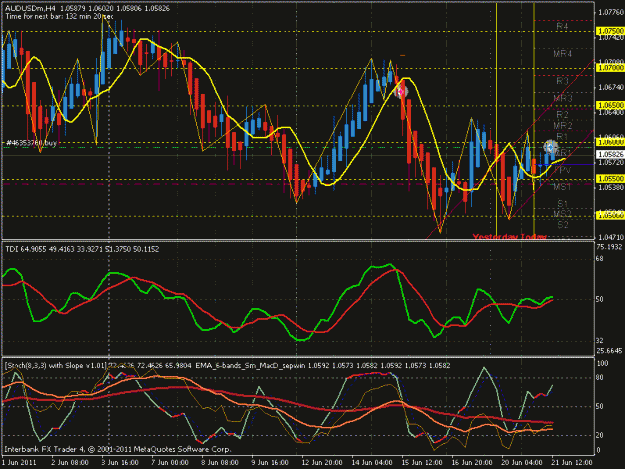Click the pink sell signal marker near 15 Jun
Image resolution: width=625 pixels, height=469 pixels.
click(401, 92)
